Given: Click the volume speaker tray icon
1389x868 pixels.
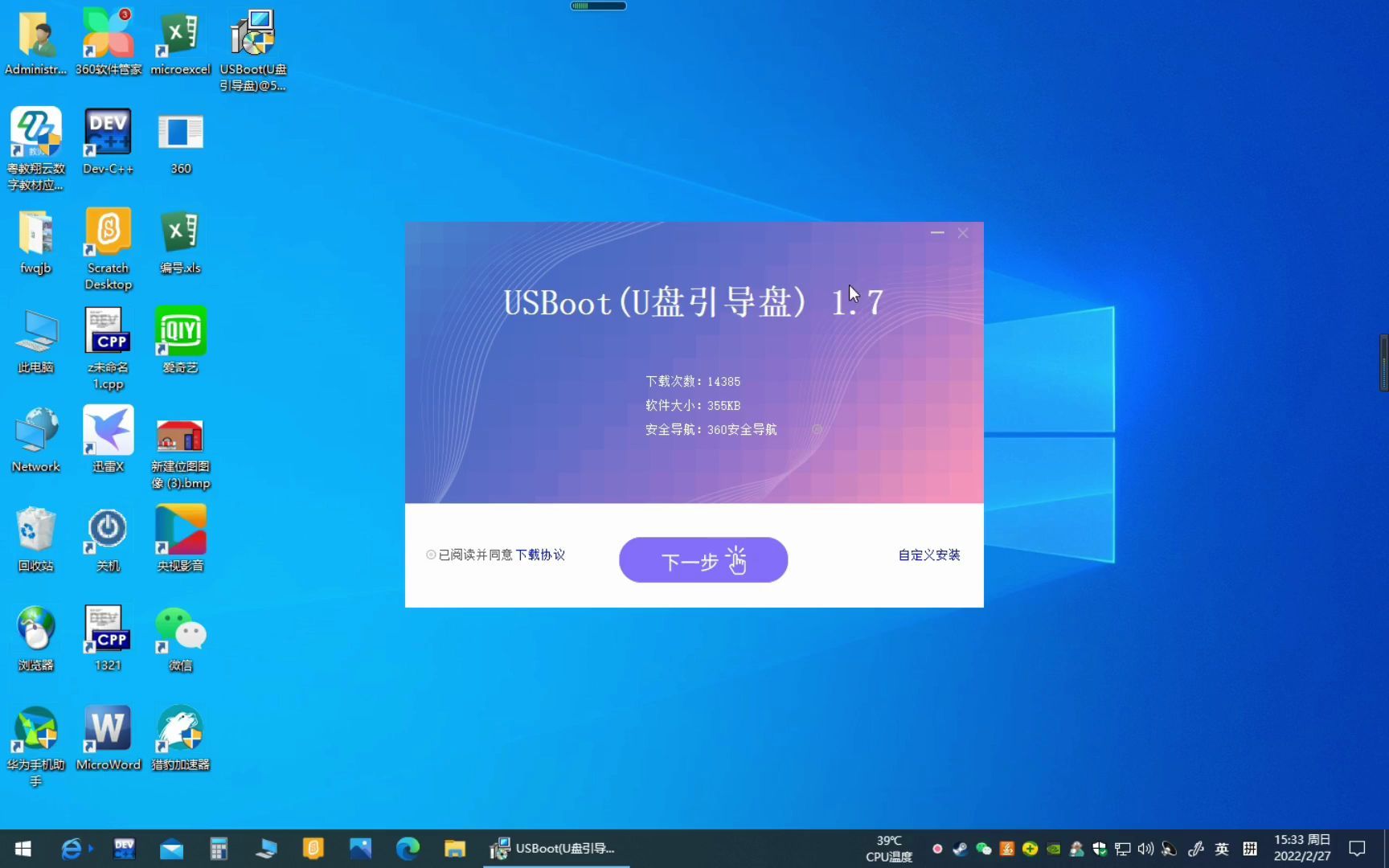Looking at the screenshot, I should coord(1146,849).
